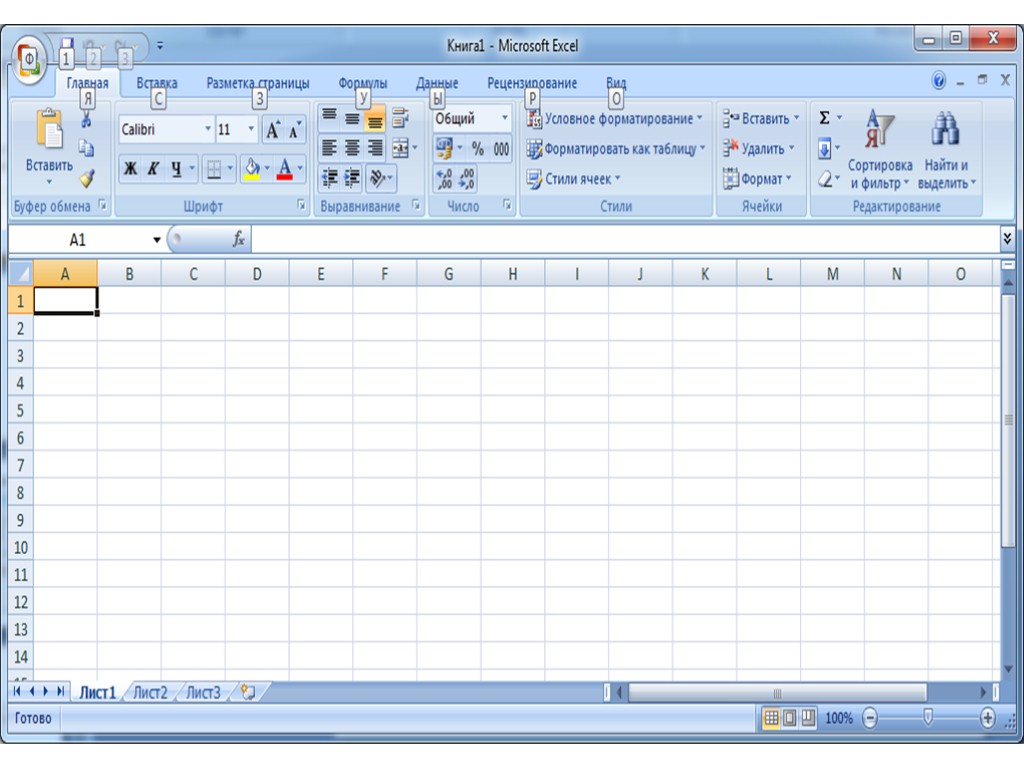The height and width of the screenshot is (768, 1024).
Task: Open the Вставка tab
Action: coord(157,83)
